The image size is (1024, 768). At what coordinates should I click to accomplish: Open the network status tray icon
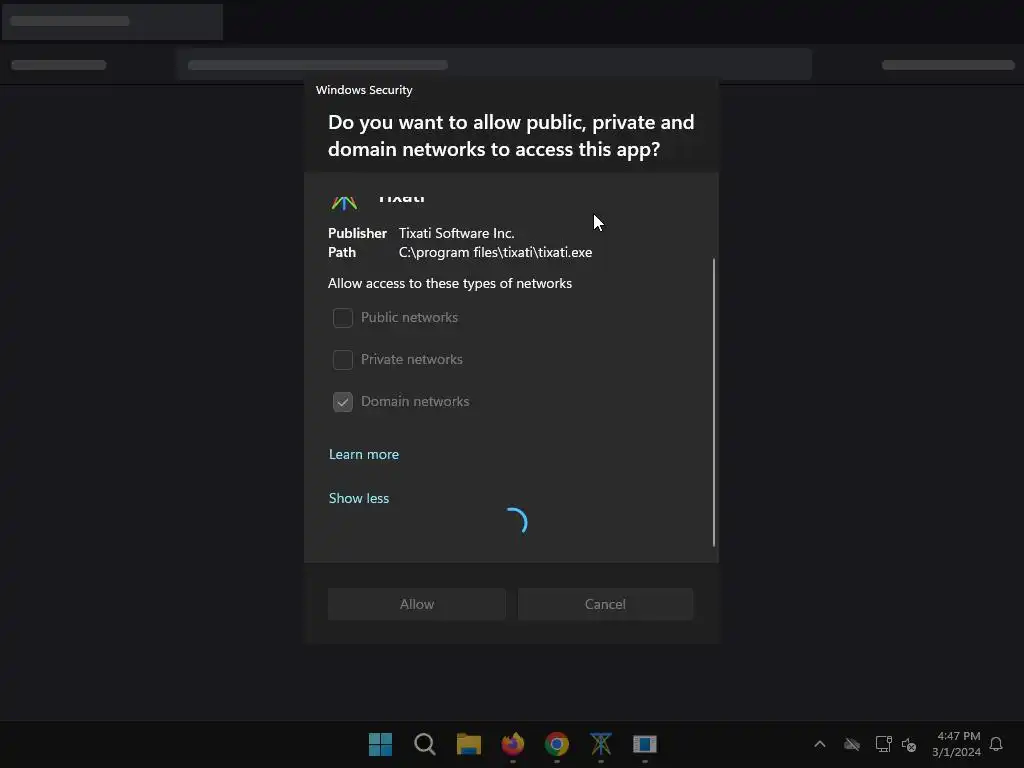883,744
